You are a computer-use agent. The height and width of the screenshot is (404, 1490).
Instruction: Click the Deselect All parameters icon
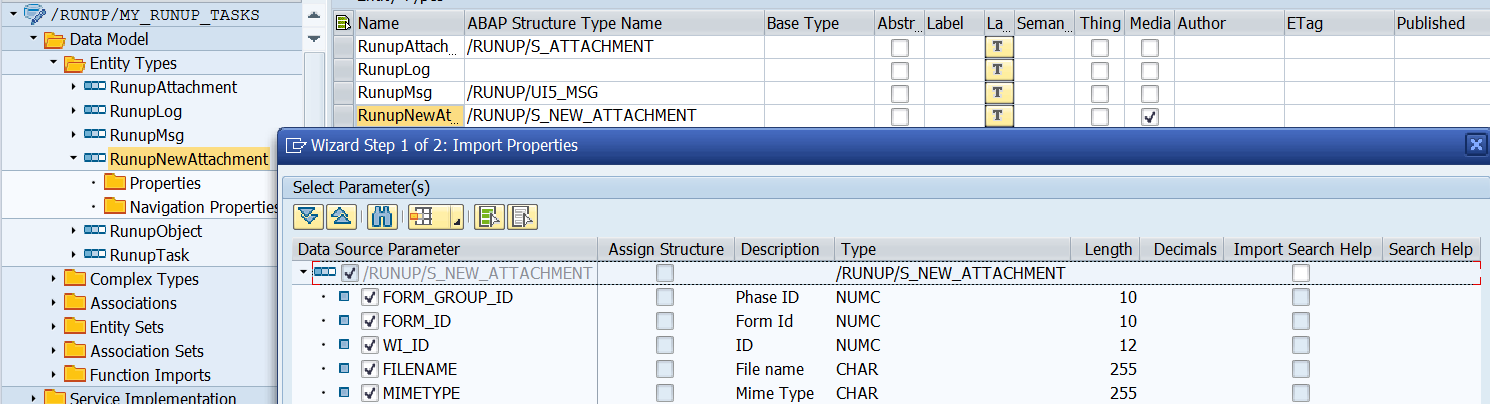point(524,216)
